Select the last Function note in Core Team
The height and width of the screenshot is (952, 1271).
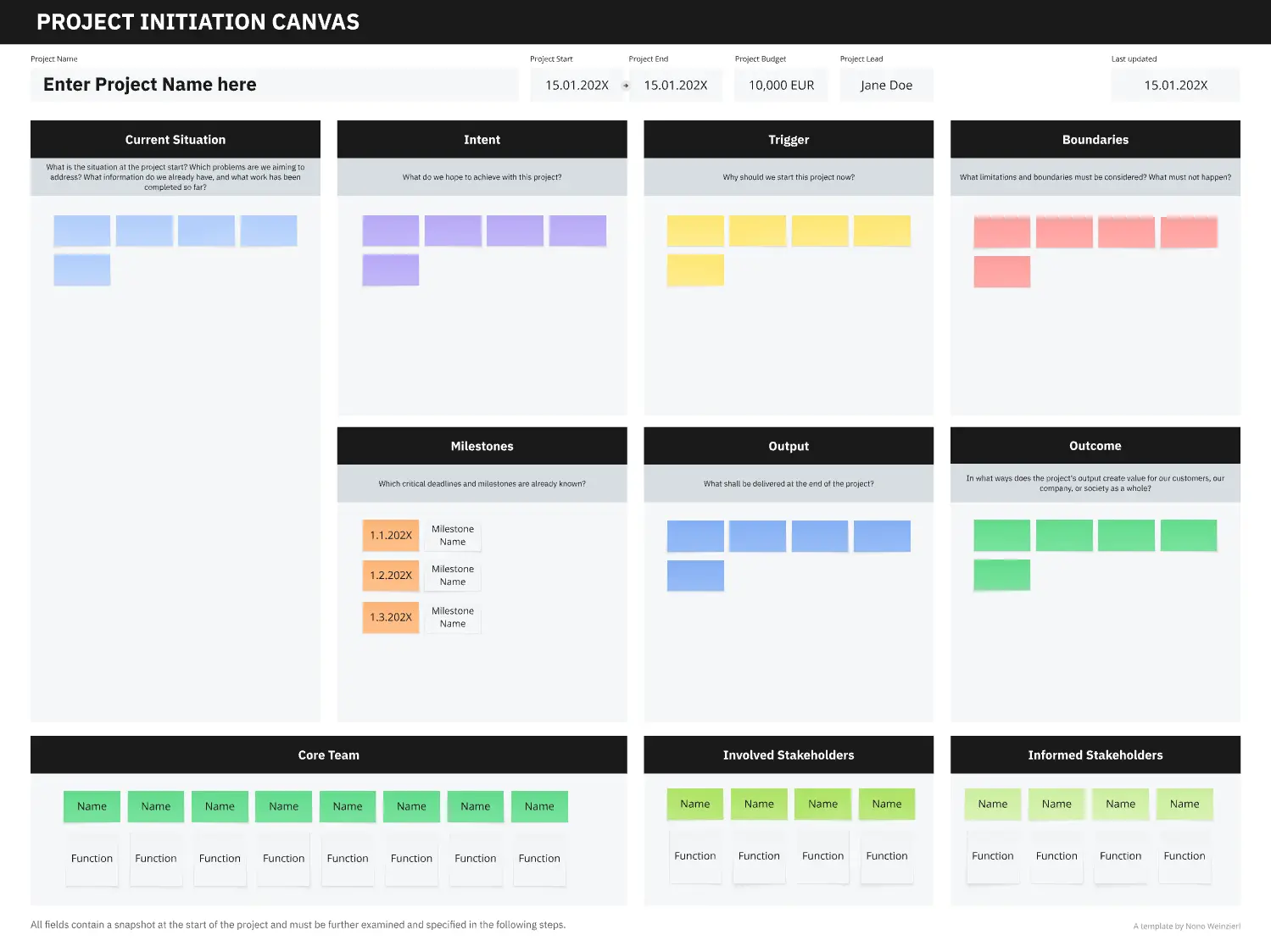(539, 859)
